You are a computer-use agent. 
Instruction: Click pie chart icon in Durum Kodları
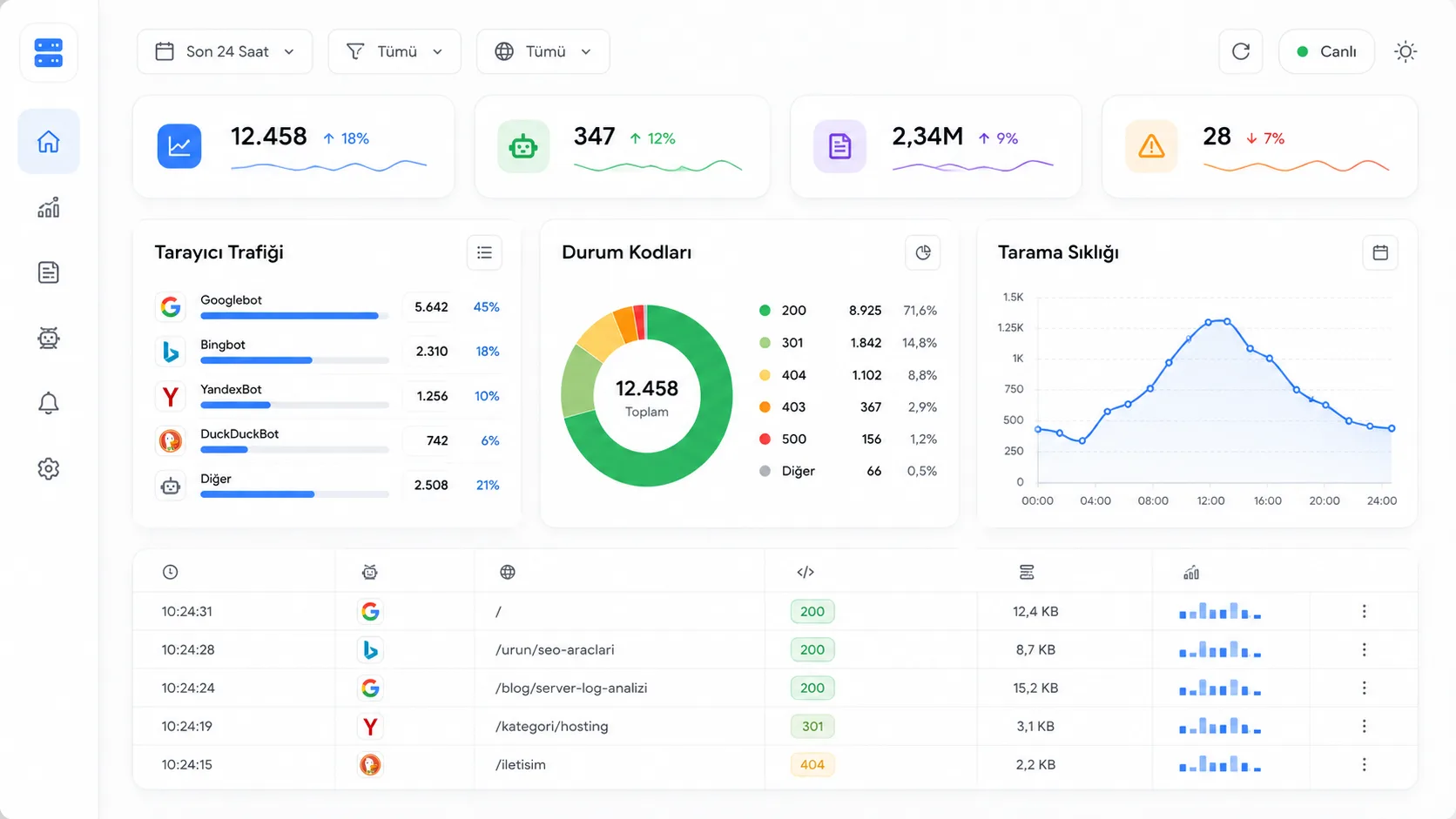pyautogui.click(x=923, y=252)
